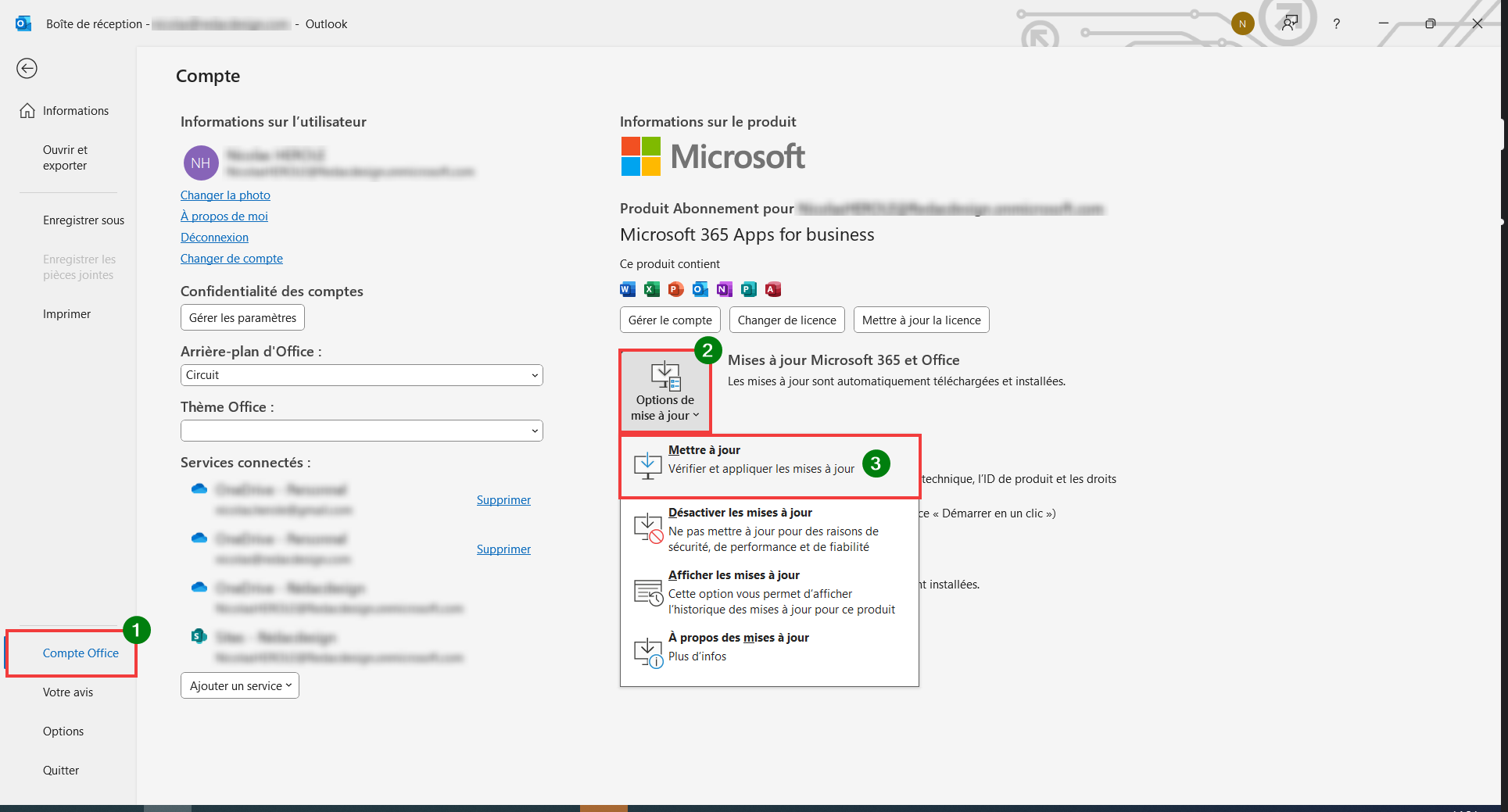Click the Compte page title
1508x812 pixels.
[x=208, y=77]
